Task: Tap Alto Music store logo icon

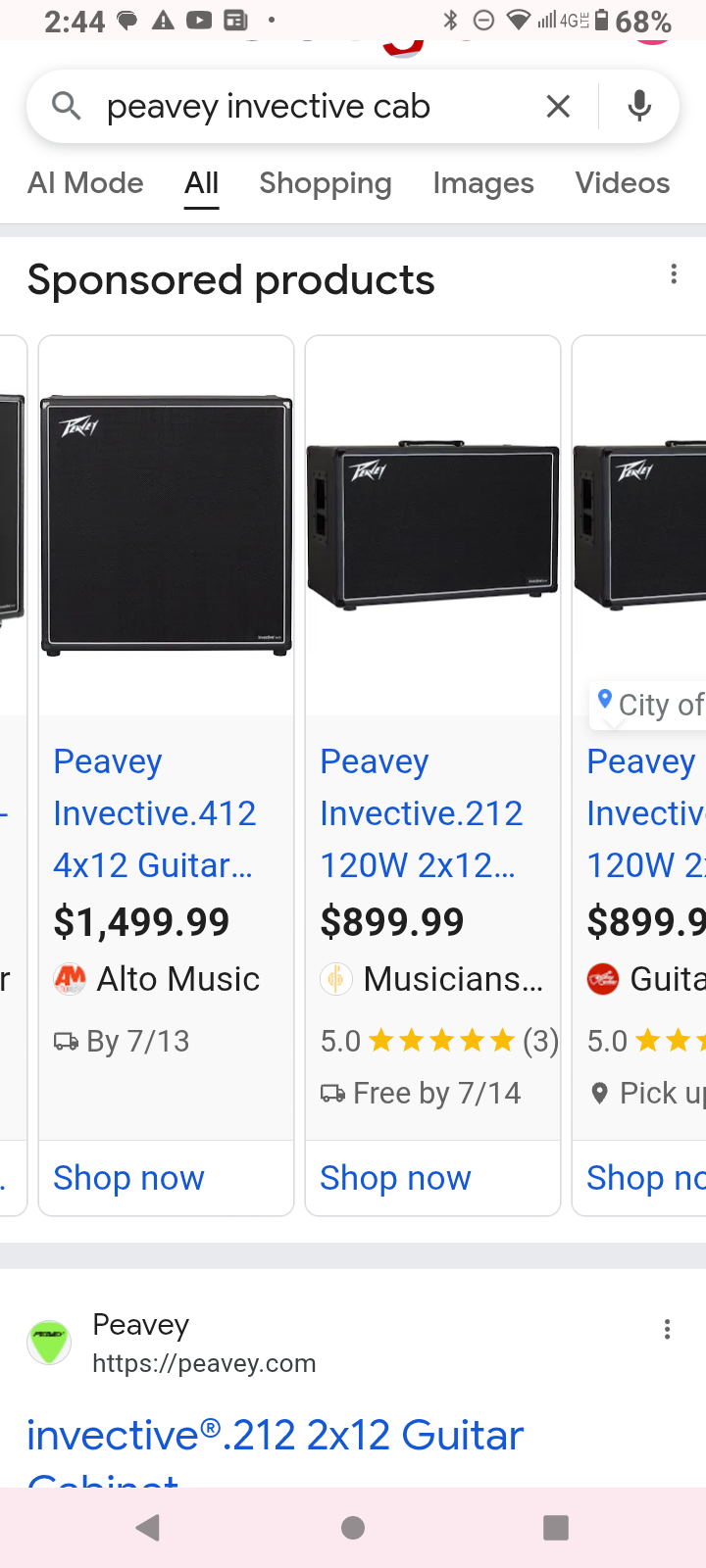Action: [70, 979]
